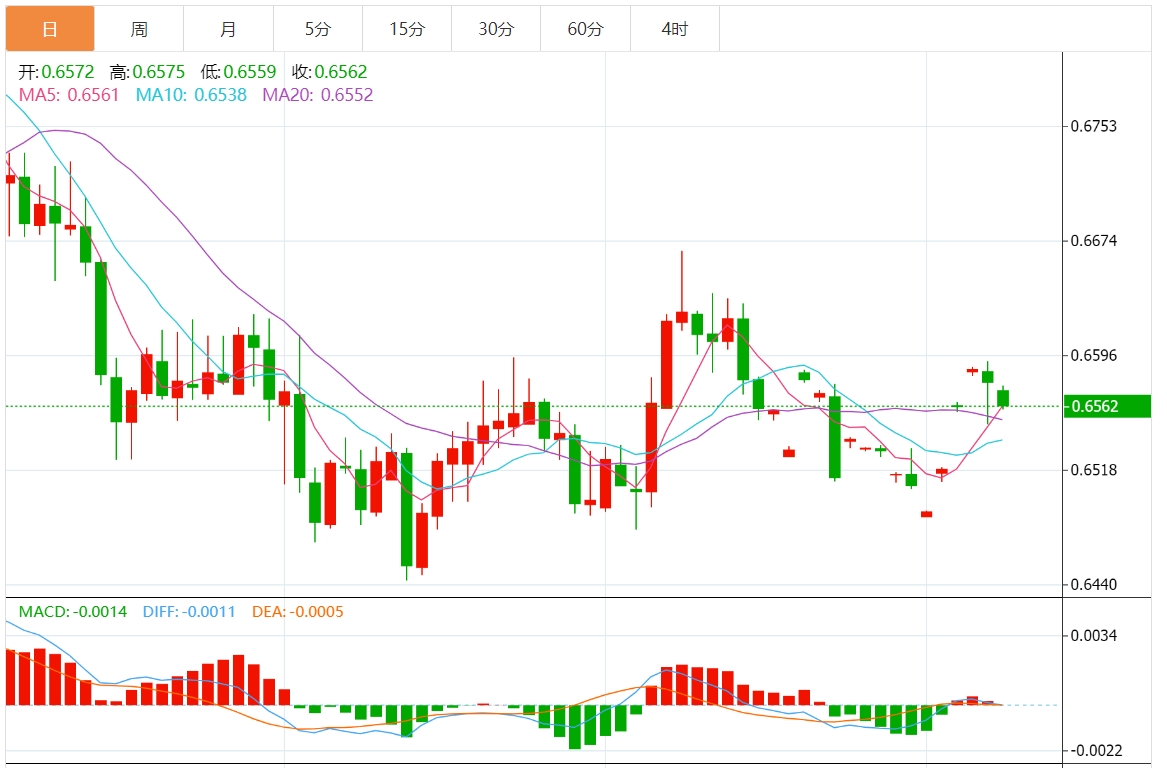Viewport: 1167px width, 768px height.
Task: Click the 0.0034 MACD axis label
Action: click(x=1094, y=636)
